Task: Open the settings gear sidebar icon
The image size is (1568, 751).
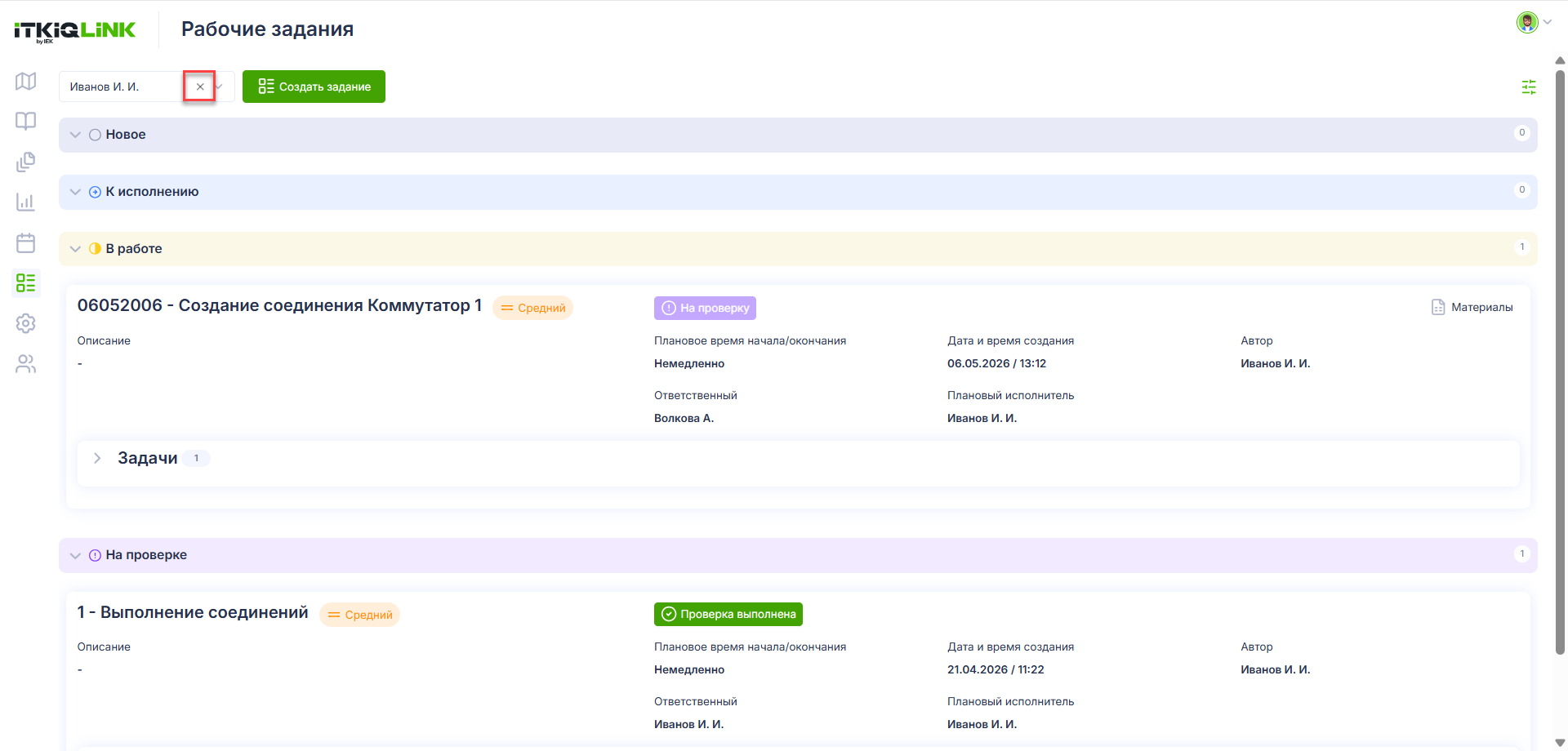Action: coord(26,323)
